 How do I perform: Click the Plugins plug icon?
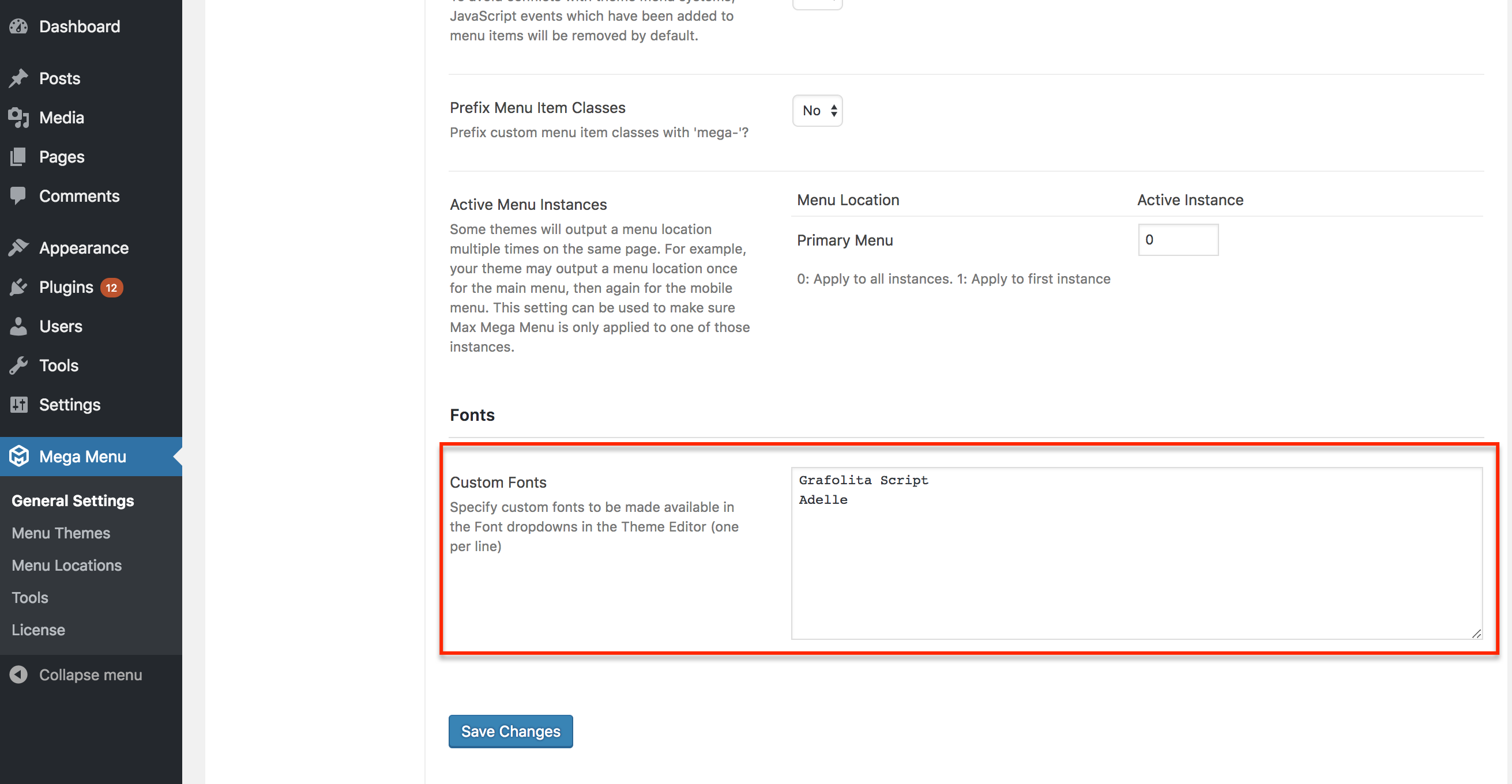coord(19,287)
